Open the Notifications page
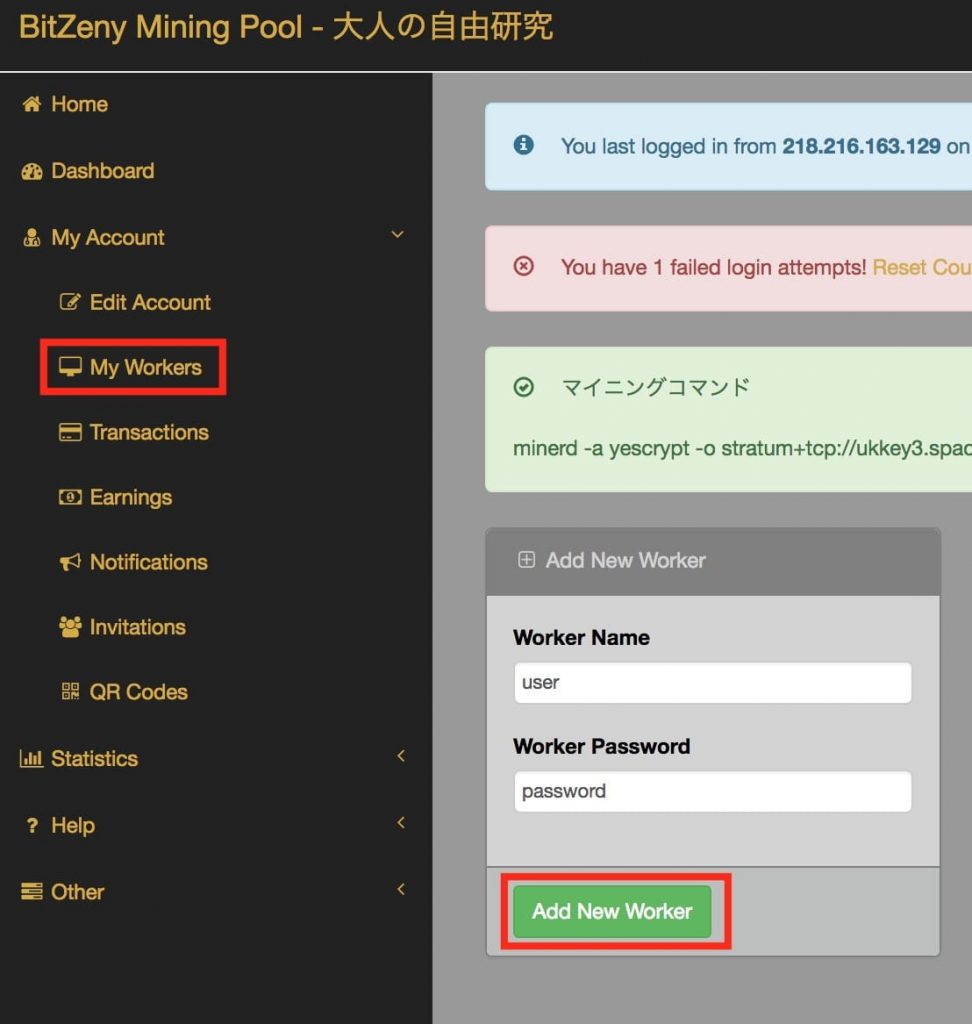 coord(149,562)
